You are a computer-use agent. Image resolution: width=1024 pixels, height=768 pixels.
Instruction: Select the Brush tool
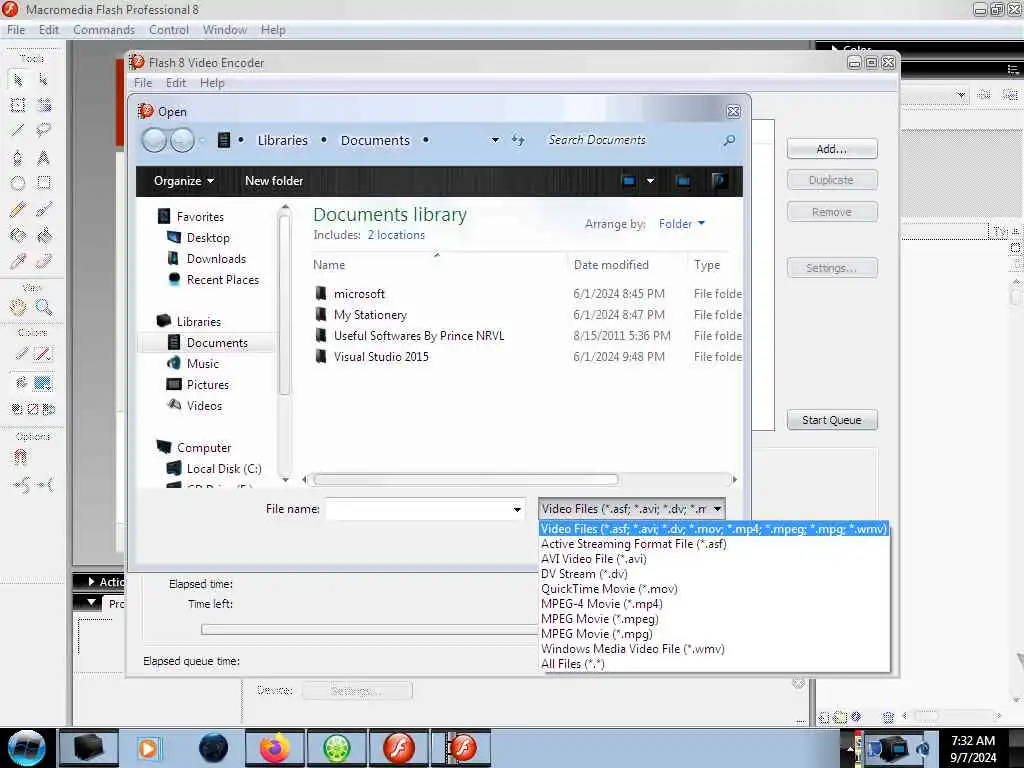[44, 209]
